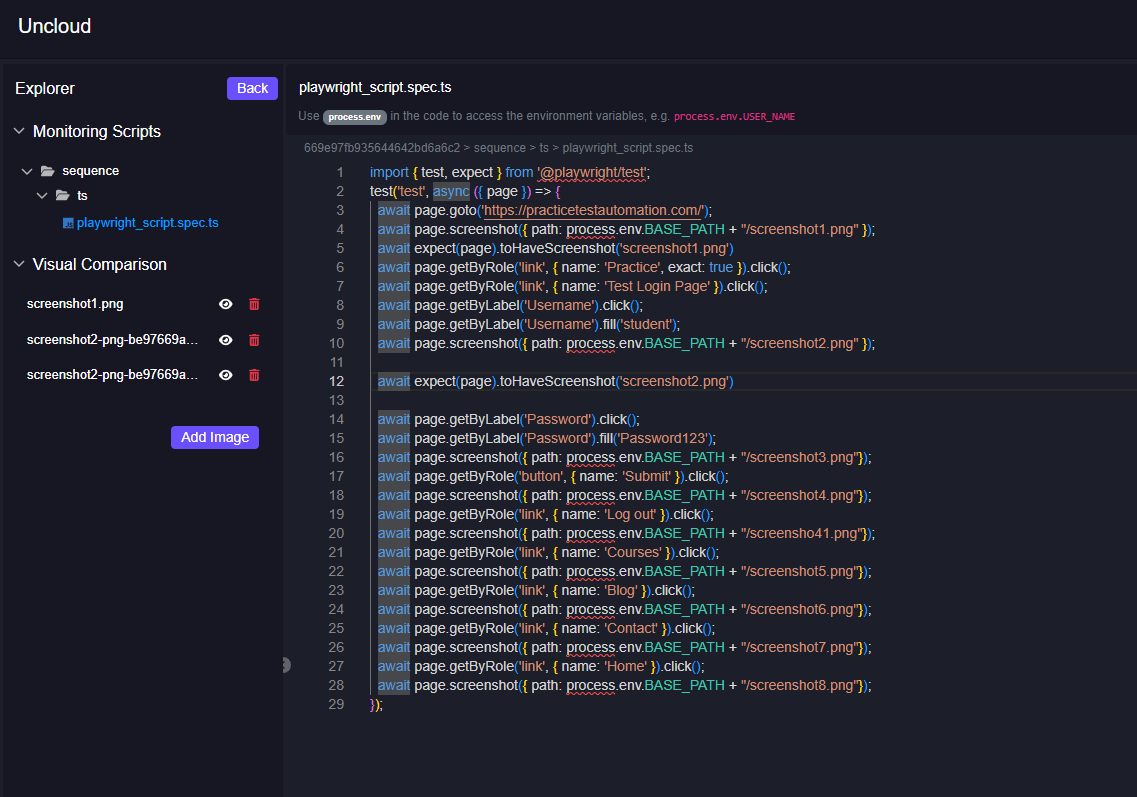Collapse the ts folder chevron
The height and width of the screenshot is (797, 1137).
click(42, 196)
